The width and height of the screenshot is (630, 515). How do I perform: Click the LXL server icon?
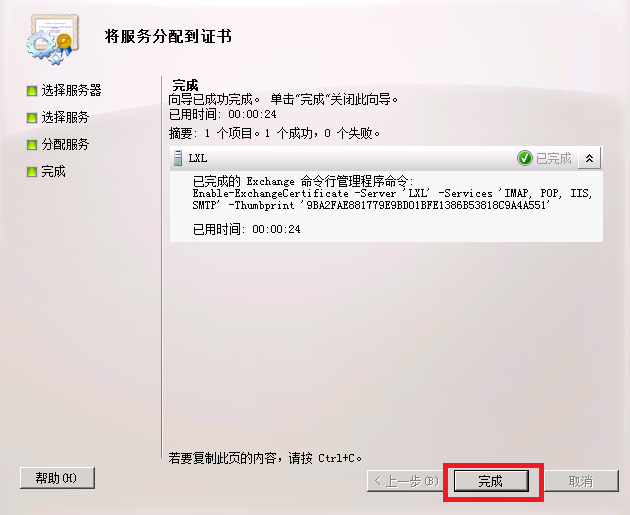click(178, 158)
